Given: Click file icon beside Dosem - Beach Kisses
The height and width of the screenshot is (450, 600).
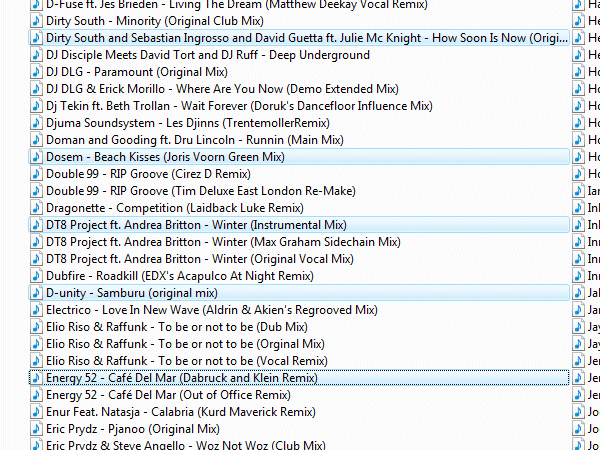Looking at the screenshot, I should pos(36,157).
